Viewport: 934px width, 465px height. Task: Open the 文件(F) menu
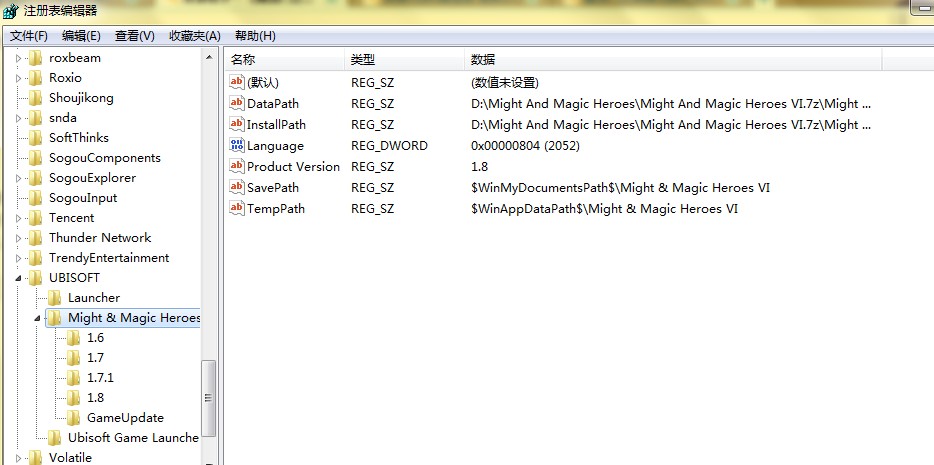tap(29, 36)
